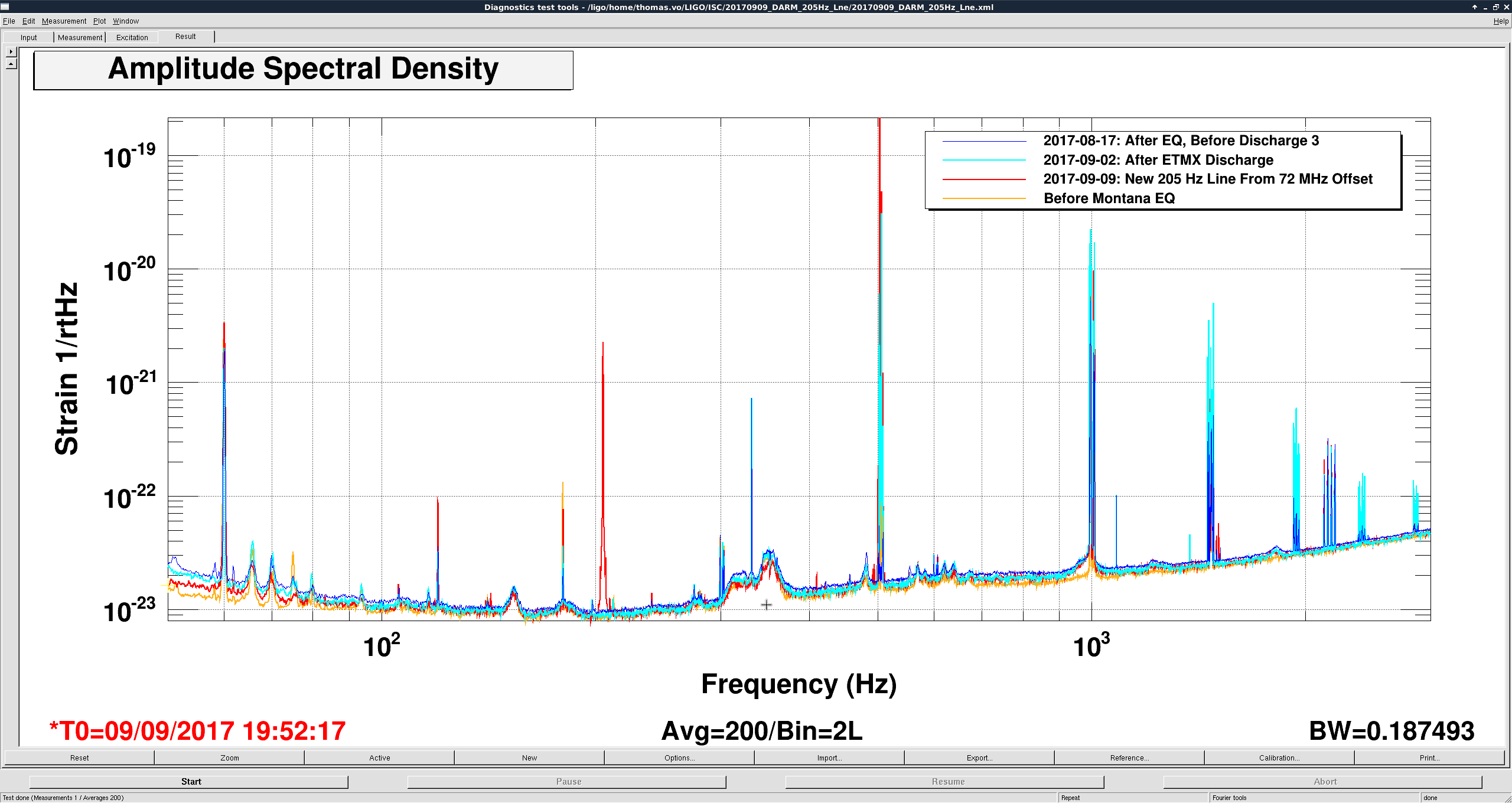Click the Reference... button
Image resolution: width=1512 pixels, height=803 pixels.
pyautogui.click(x=1129, y=758)
